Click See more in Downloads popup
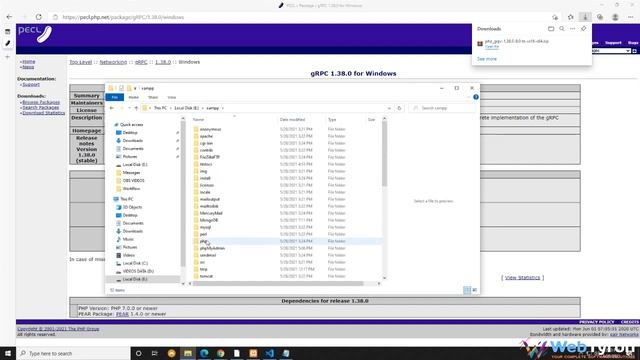The height and width of the screenshot is (360, 640). pos(487,59)
